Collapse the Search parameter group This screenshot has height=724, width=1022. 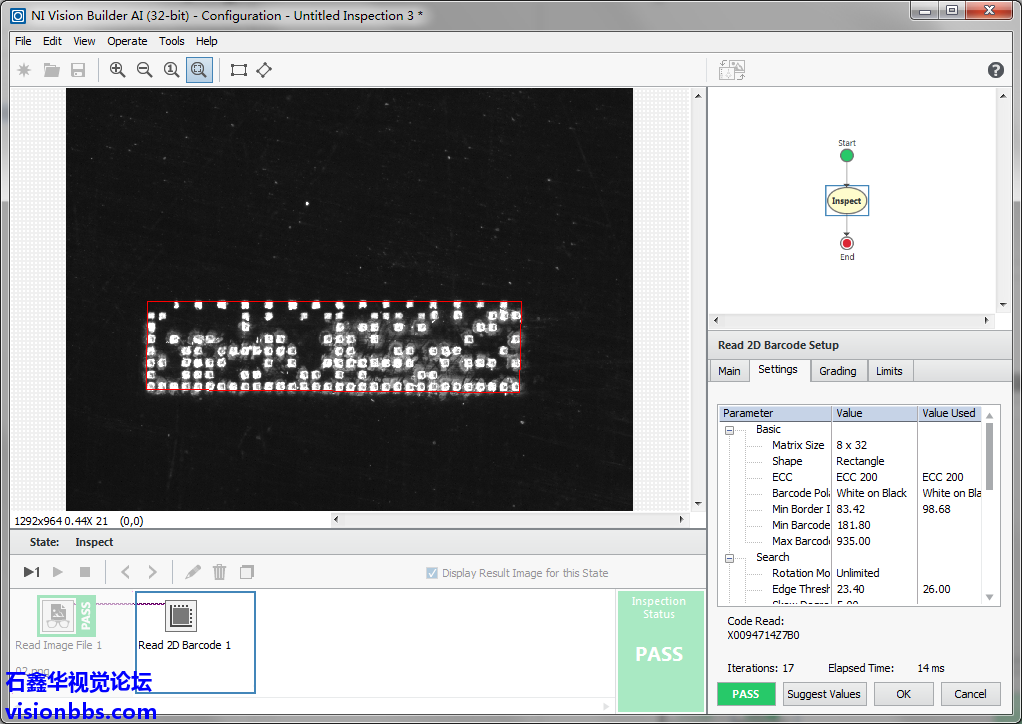[729, 558]
